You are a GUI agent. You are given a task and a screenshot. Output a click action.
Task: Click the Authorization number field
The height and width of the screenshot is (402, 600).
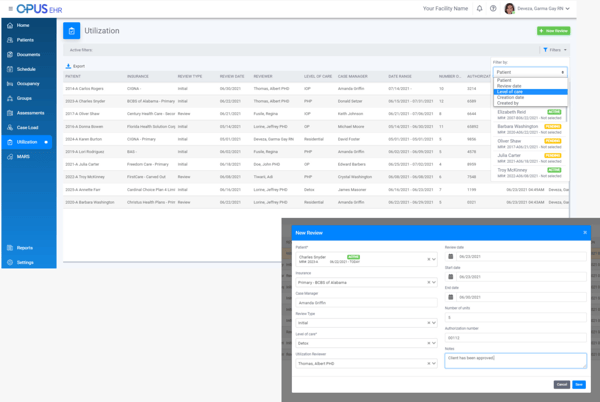tap(515, 338)
